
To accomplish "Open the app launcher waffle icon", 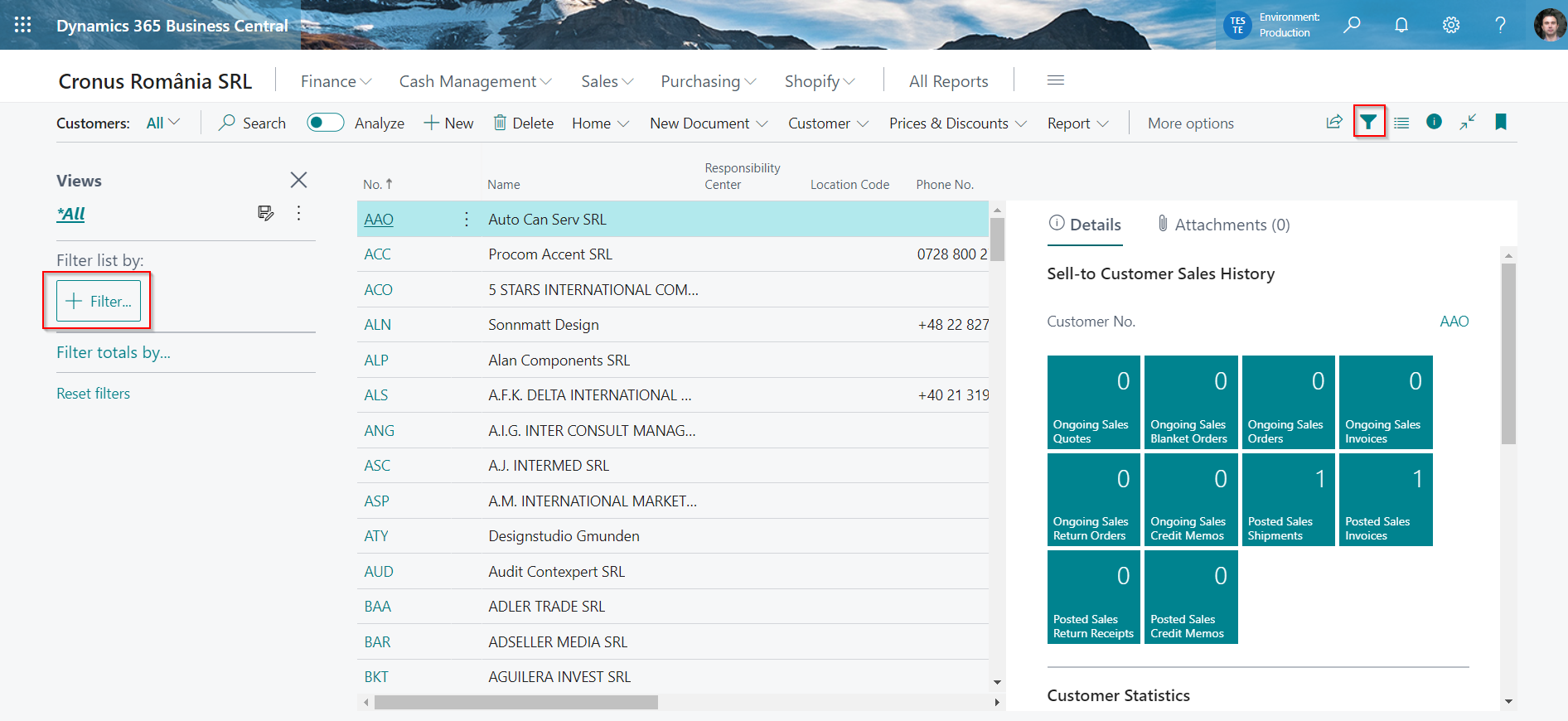I will pyautogui.click(x=23, y=25).
